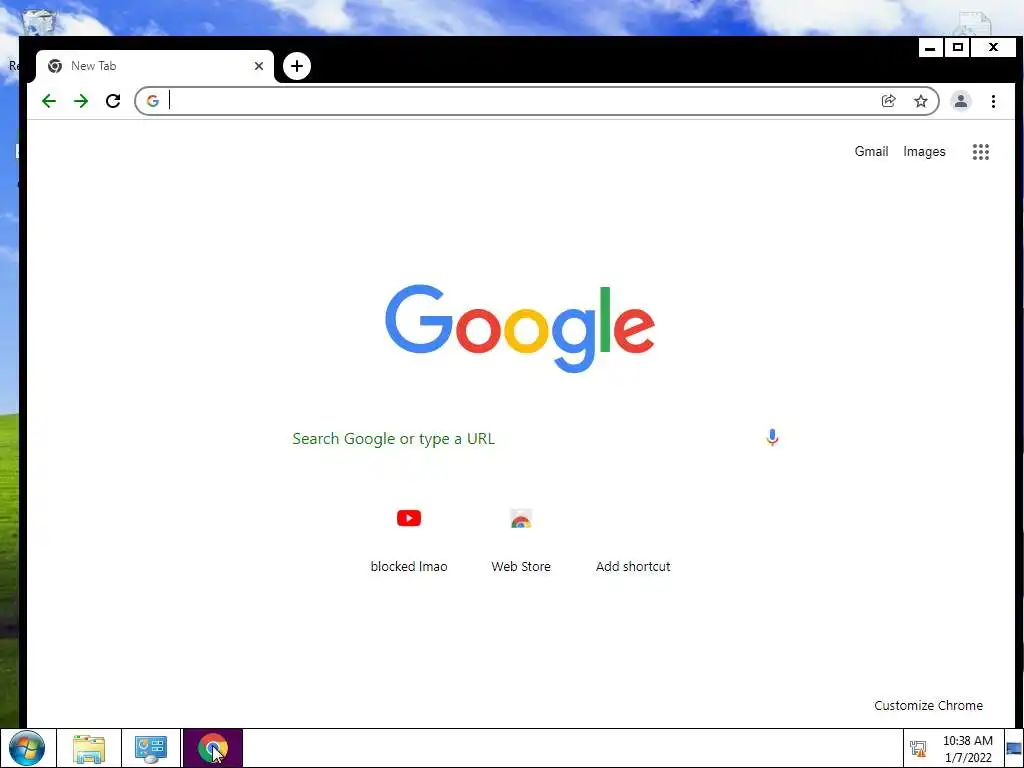Open the YouTube shortcut icon
Image resolution: width=1024 pixels, height=768 pixels.
[409, 519]
